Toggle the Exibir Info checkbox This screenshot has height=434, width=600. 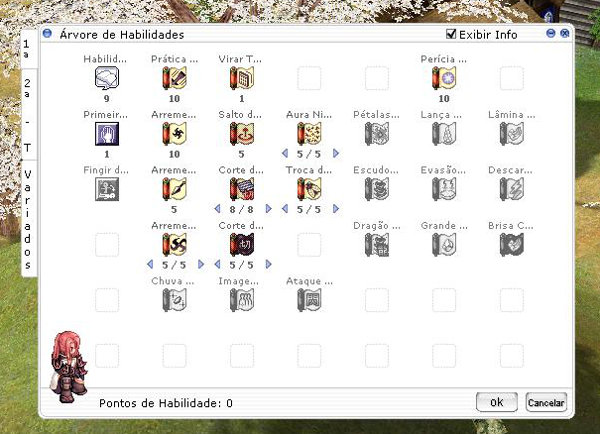(x=451, y=34)
